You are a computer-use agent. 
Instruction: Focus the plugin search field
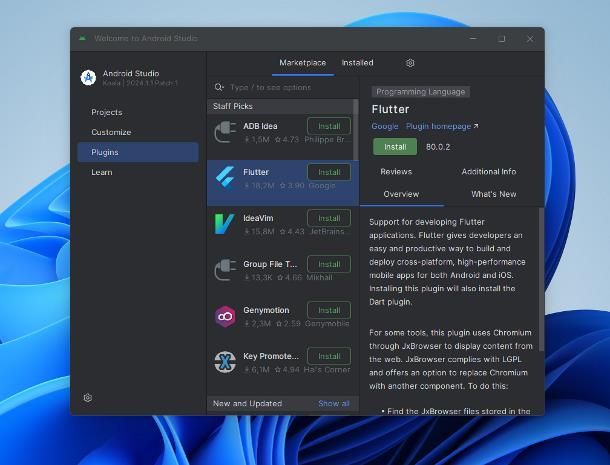283,87
